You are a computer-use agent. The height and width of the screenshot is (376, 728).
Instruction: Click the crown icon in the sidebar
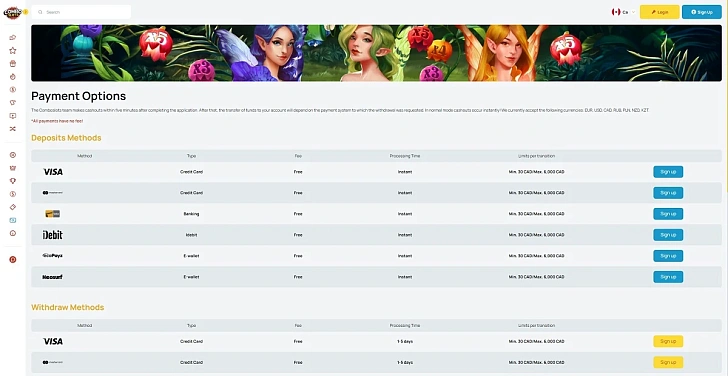[13, 168]
